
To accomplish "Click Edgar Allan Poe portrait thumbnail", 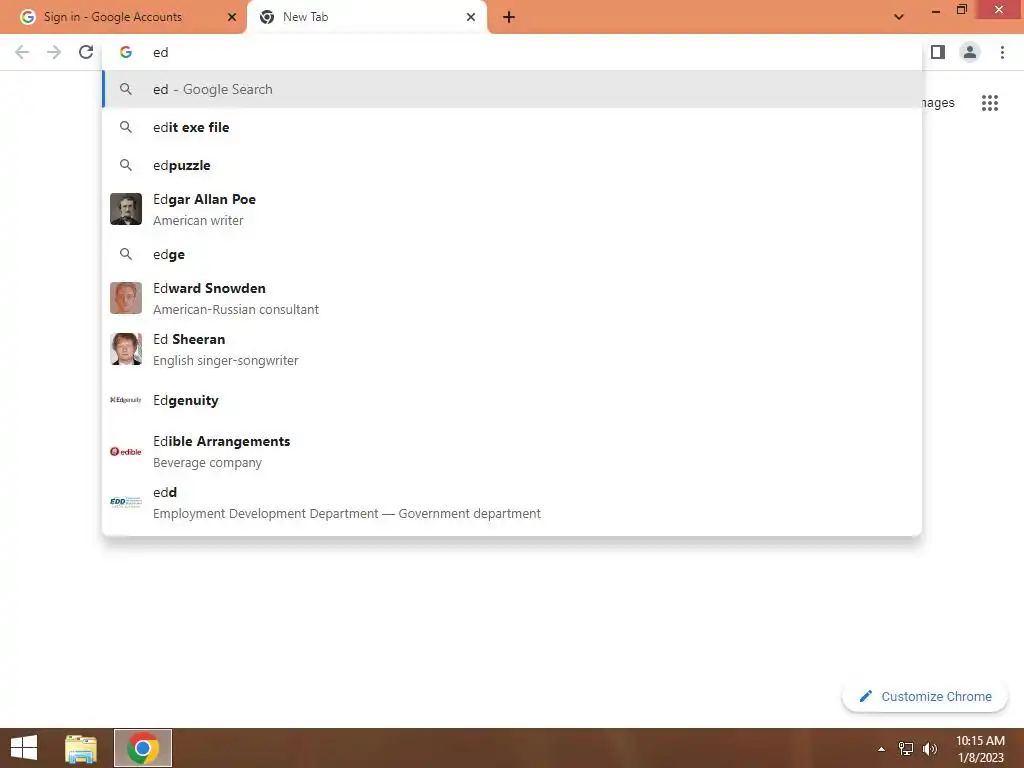I will coord(126,209).
